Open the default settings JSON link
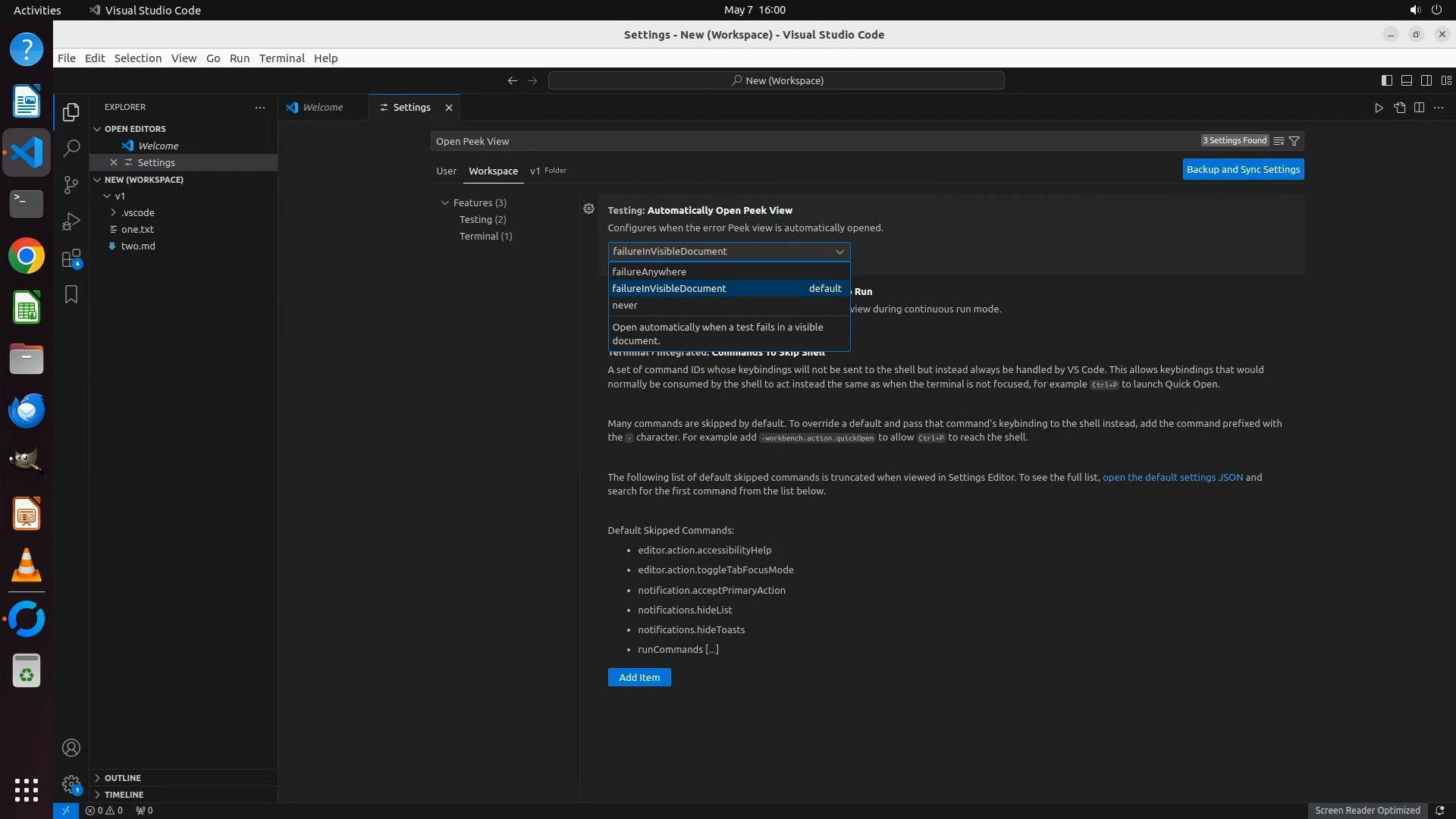The image size is (1456, 819). (1172, 478)
